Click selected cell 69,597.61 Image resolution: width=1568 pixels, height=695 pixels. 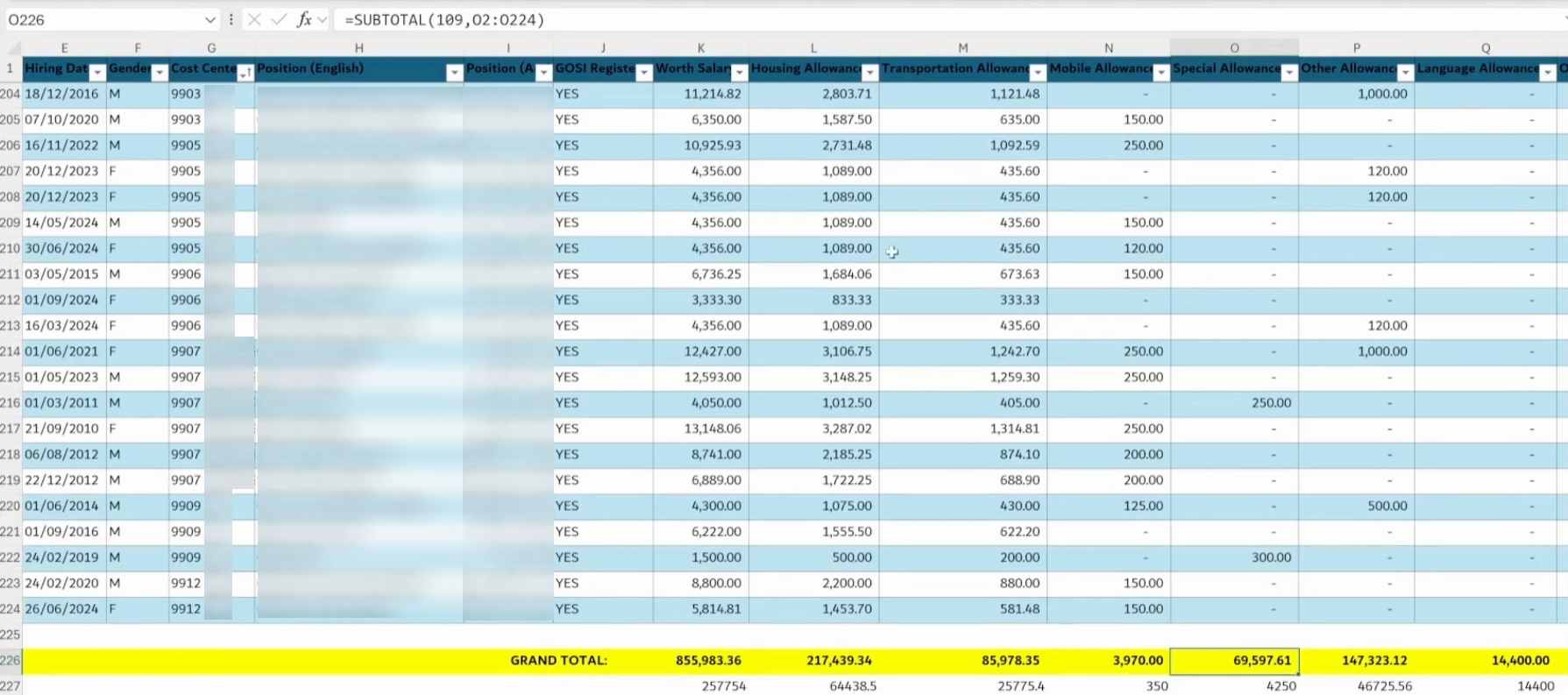pyautogui.click(x=1234, y=661)
